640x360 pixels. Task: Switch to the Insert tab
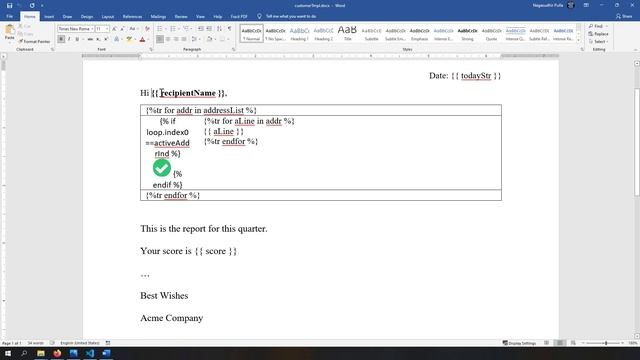[49, 17]
